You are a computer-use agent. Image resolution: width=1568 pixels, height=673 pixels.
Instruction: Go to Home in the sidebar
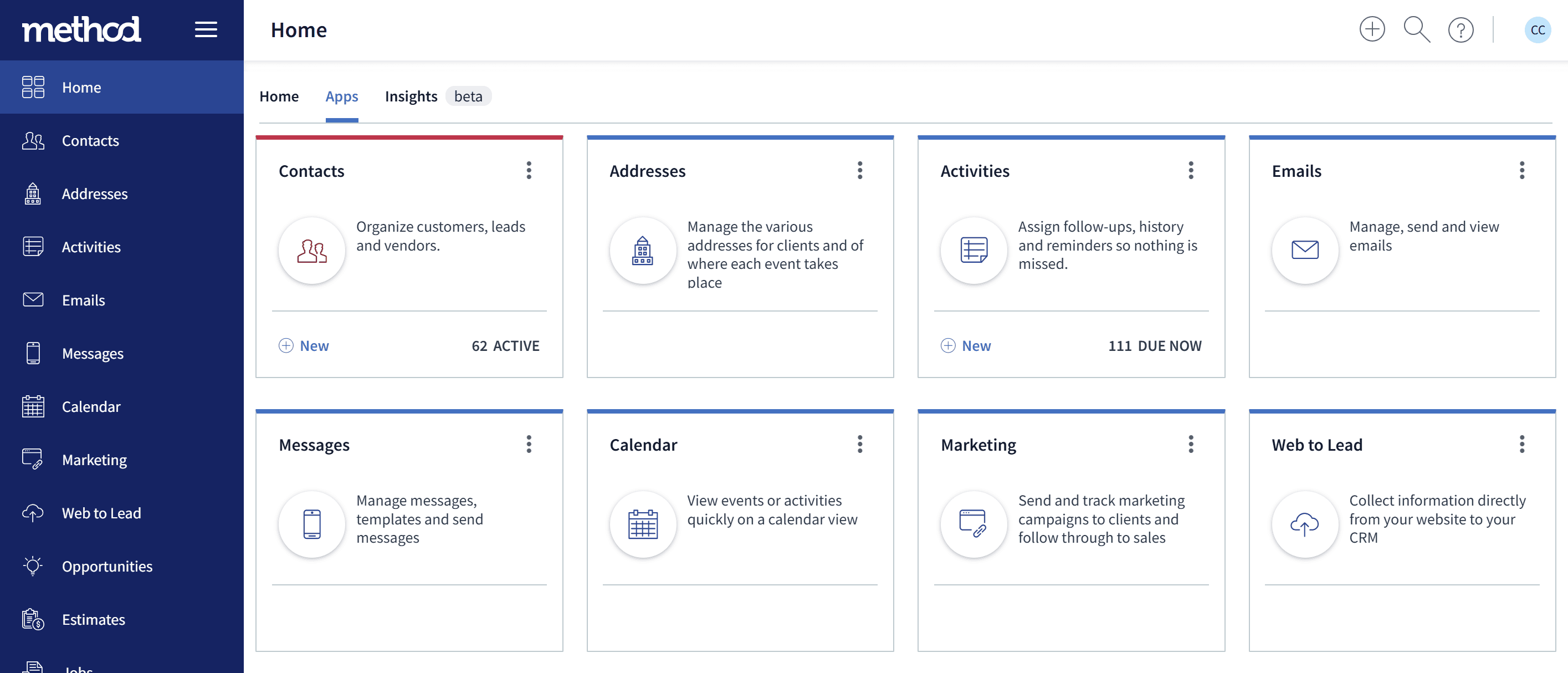[x=122, y=87]
